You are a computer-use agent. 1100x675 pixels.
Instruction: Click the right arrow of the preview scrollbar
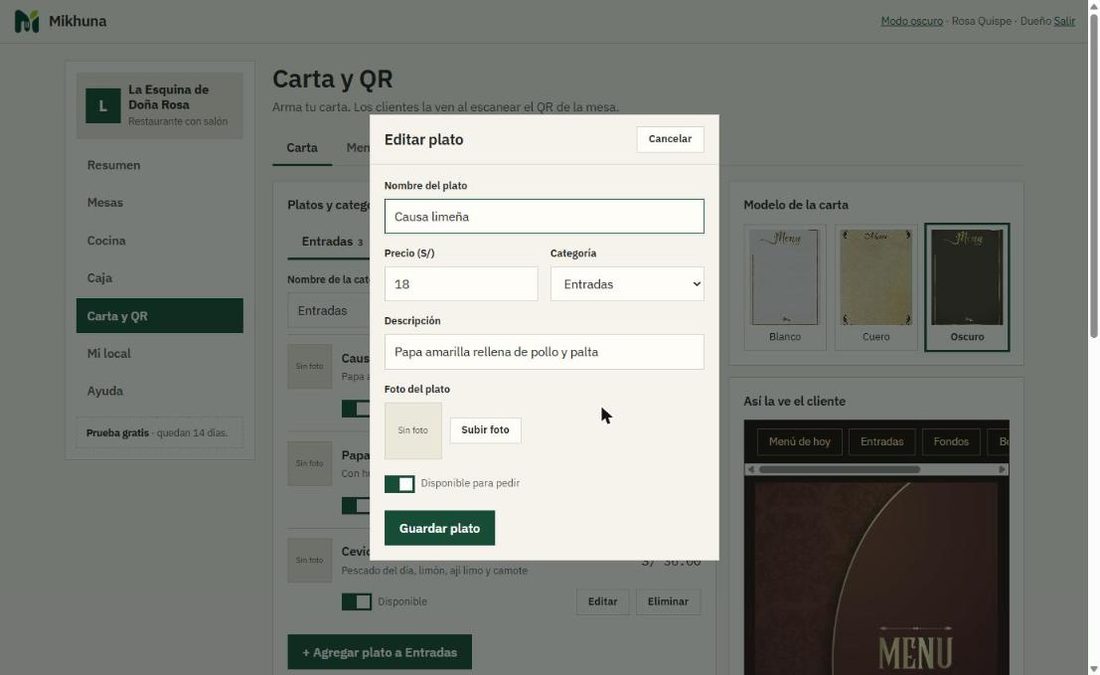coord(1002,469)
